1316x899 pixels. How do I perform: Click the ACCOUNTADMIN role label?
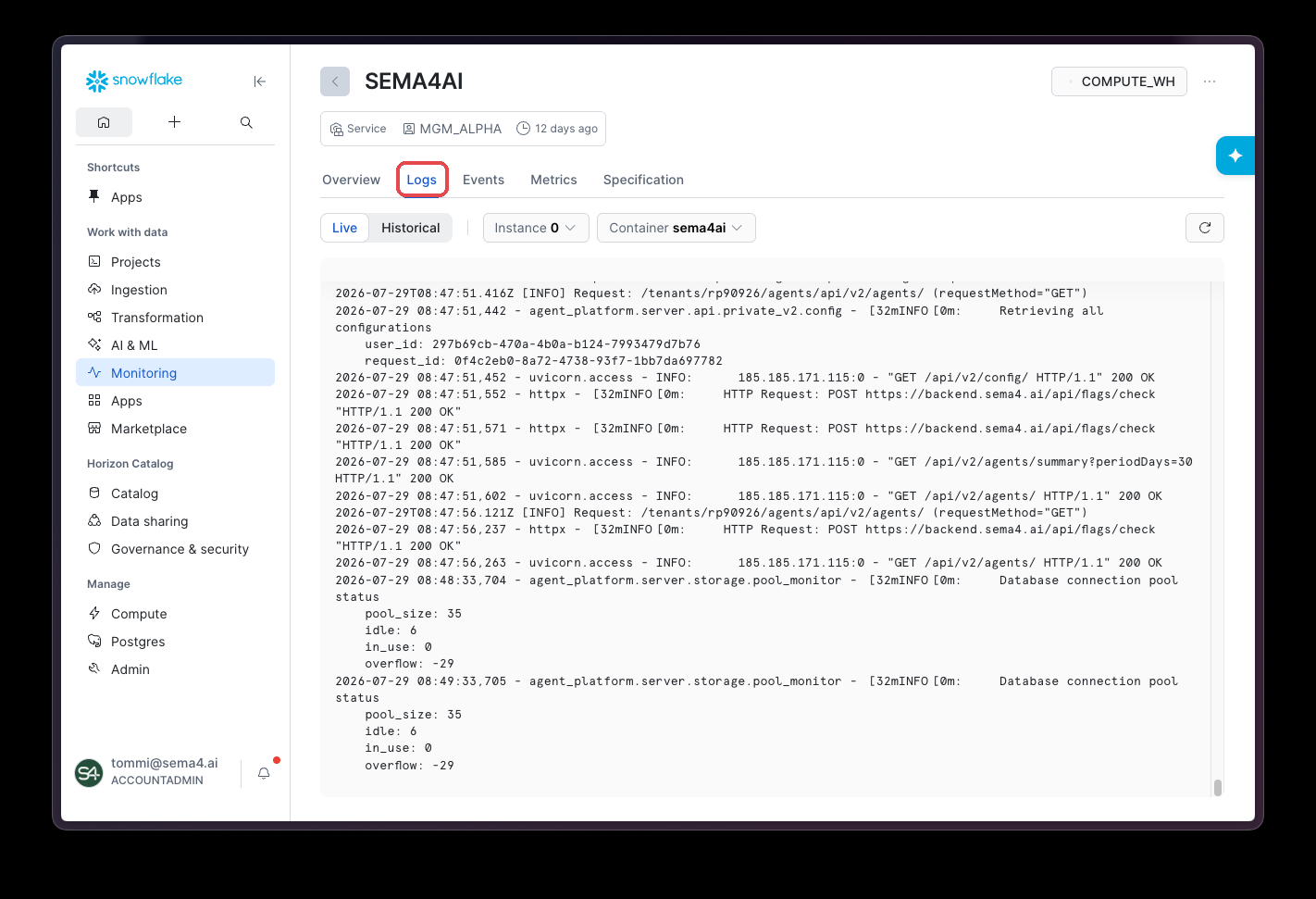(x=157, y=780)
